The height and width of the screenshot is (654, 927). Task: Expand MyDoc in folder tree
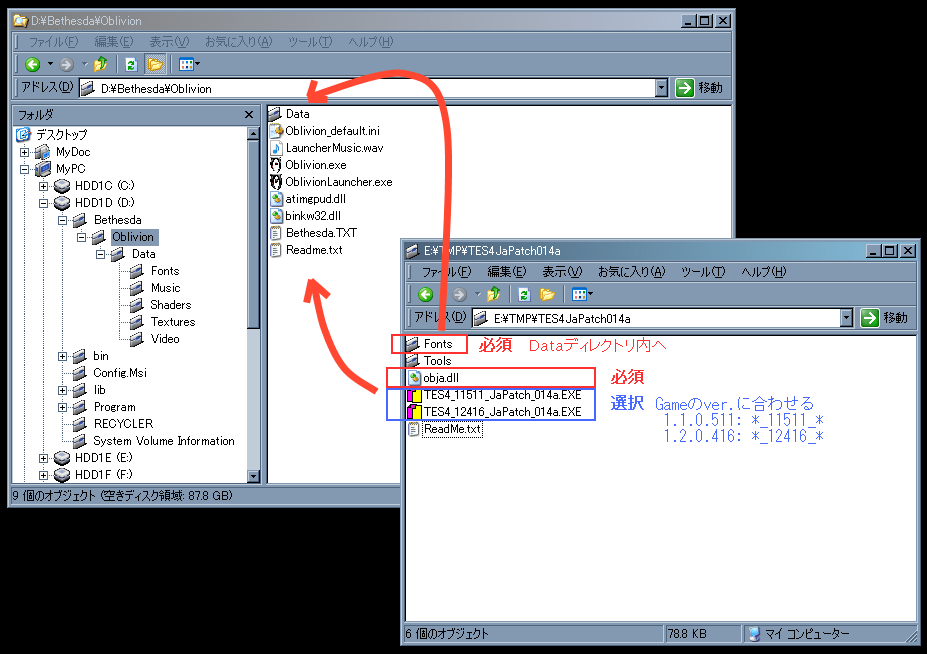(x=24, y=152)
